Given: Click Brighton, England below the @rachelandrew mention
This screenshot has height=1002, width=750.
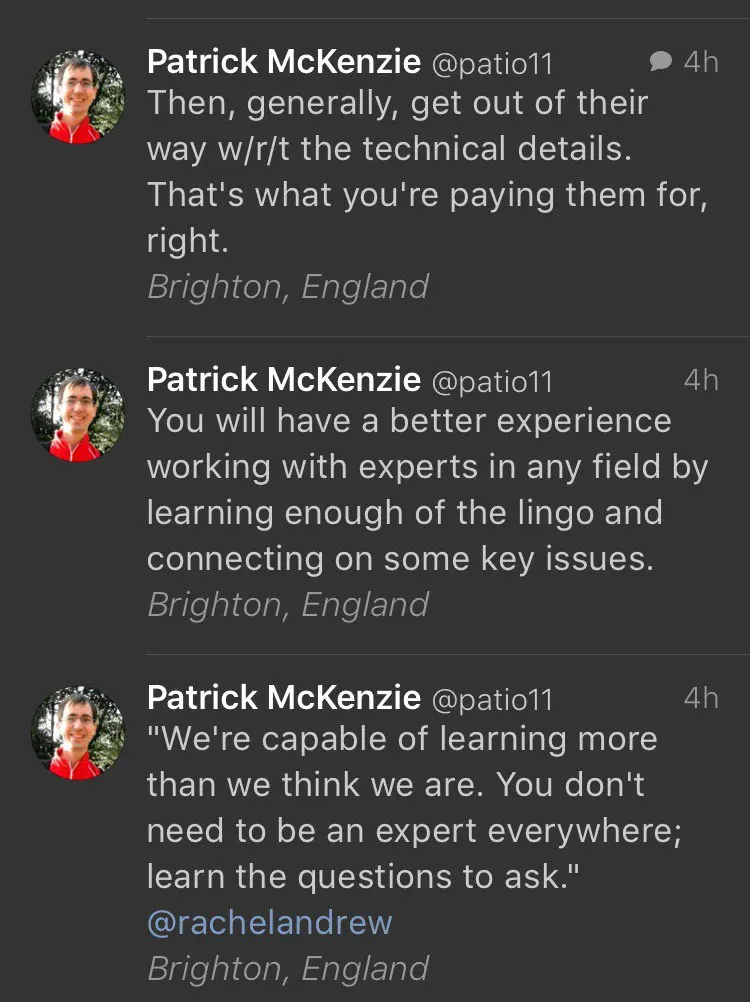Looking at the screenshot, I should click(288, 968).
